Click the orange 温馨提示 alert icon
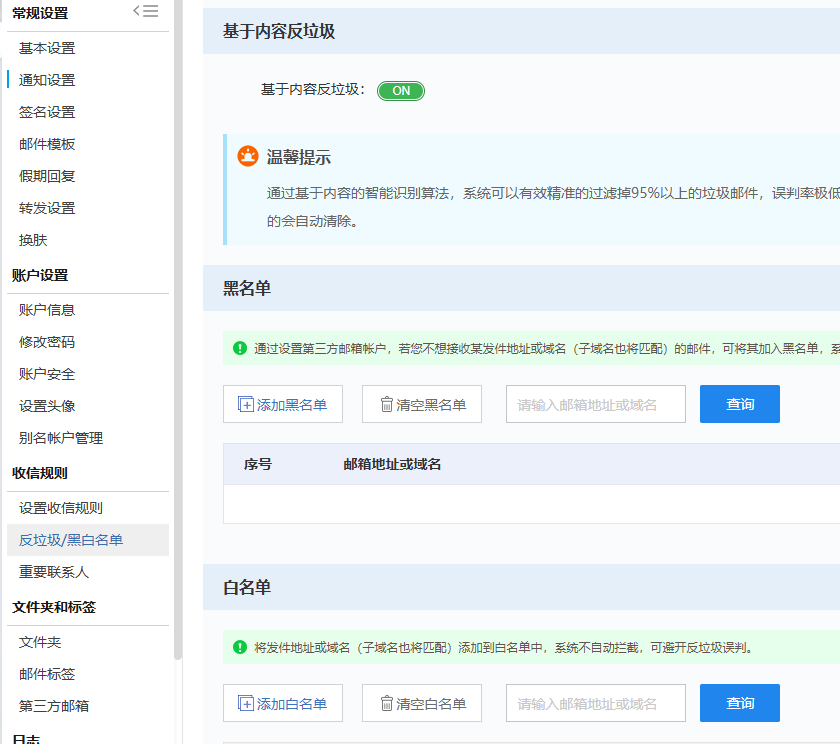 click(x=247, y=157)
